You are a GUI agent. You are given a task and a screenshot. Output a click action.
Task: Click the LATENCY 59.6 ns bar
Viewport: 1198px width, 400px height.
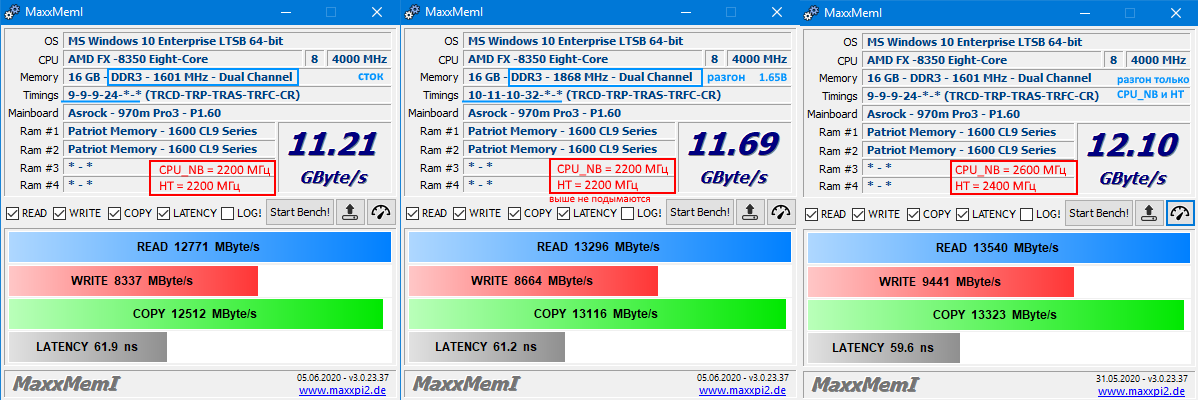pos(882,347)
